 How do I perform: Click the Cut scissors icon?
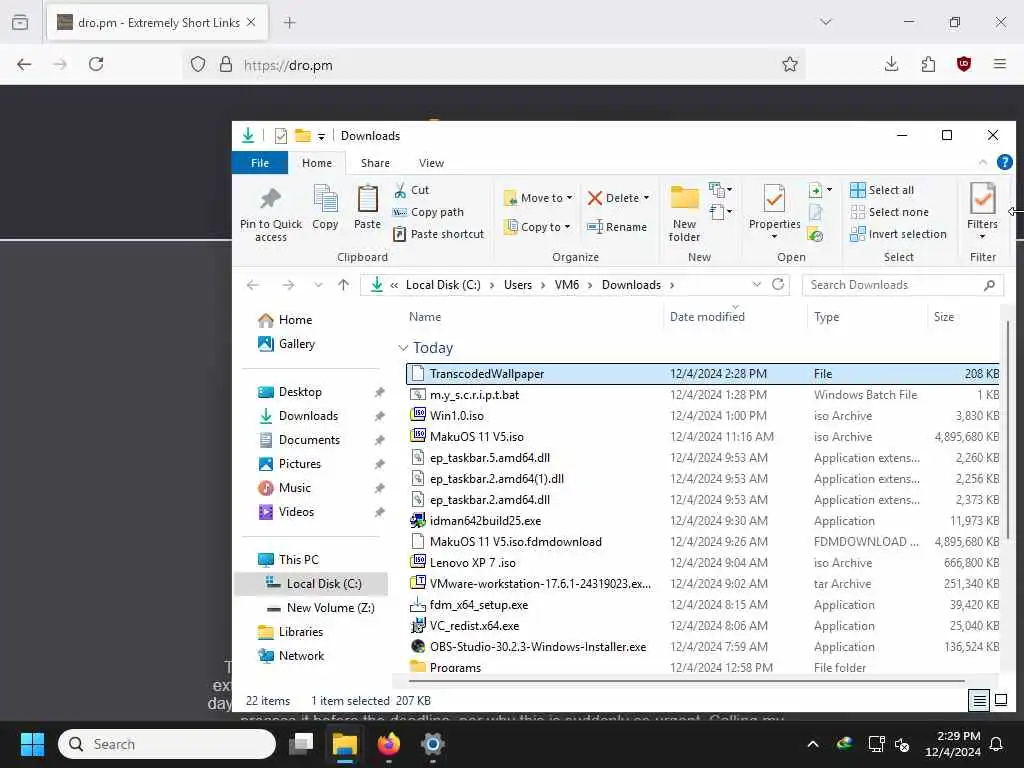400,190
